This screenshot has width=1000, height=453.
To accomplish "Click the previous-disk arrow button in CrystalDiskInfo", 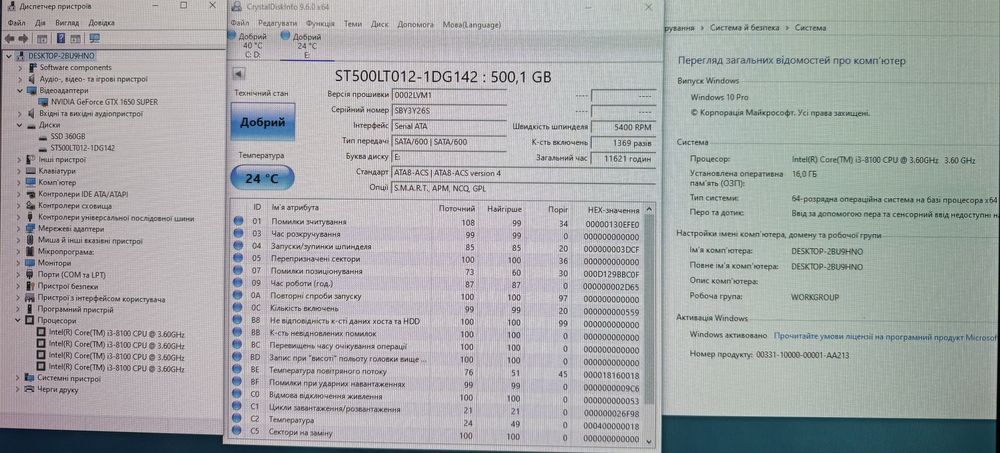I will (239, 75).
